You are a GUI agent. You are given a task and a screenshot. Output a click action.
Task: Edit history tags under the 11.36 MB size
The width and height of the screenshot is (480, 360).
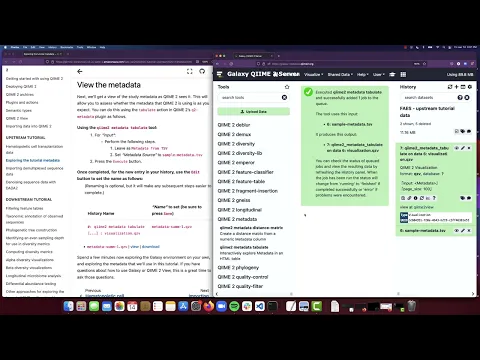(x=463, y=132)
